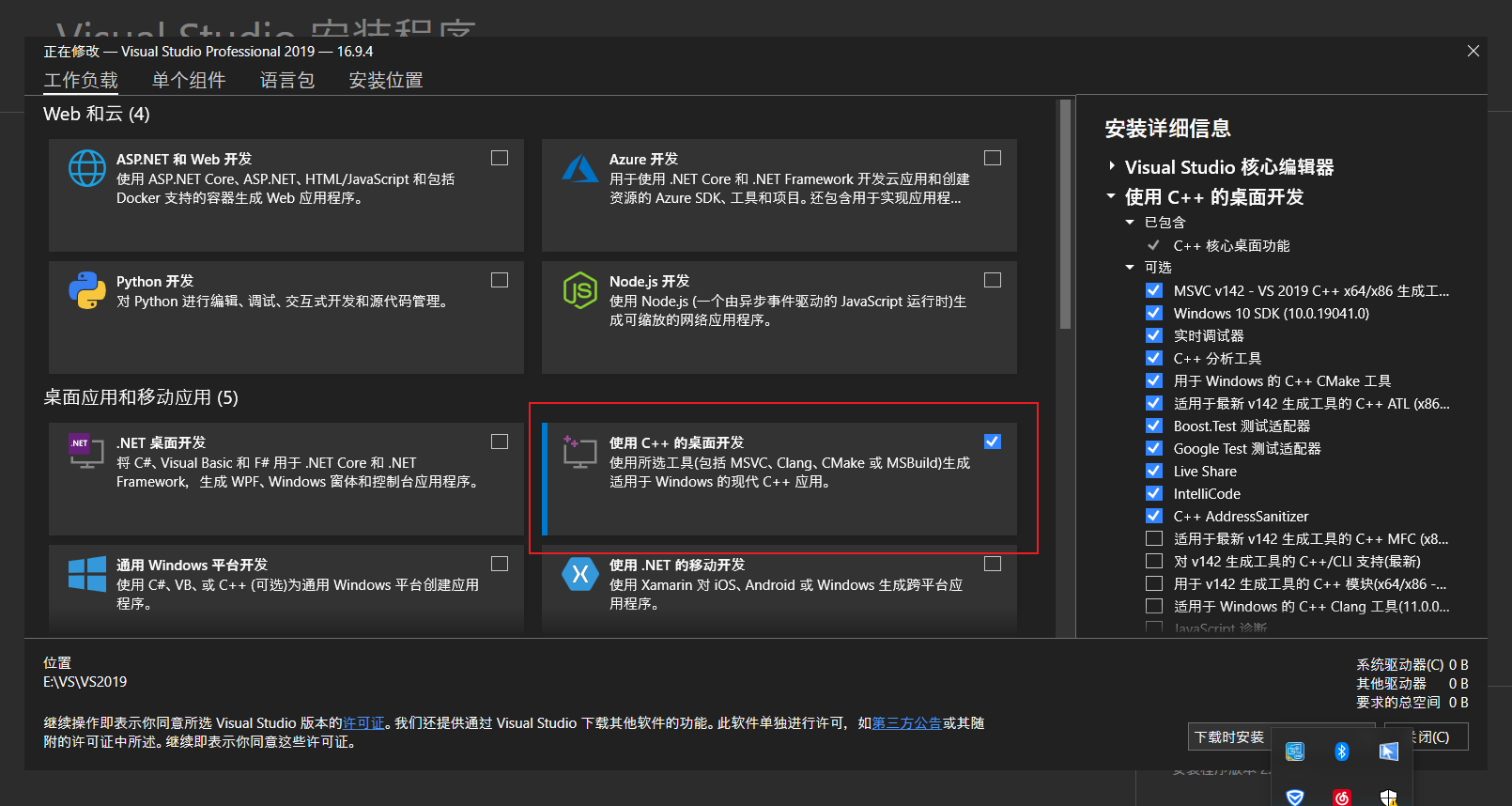Check 通用 Windows 平台开发 workload
The height and width of the screenshot is (806, 1512).
(500, 564)
